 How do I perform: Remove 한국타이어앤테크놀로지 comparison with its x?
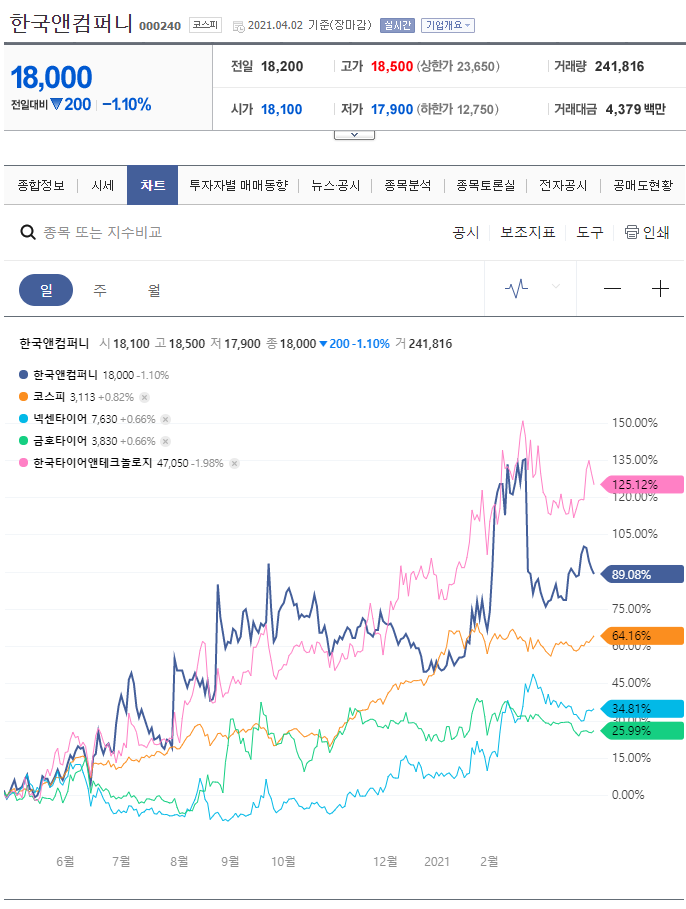point(234,463)
